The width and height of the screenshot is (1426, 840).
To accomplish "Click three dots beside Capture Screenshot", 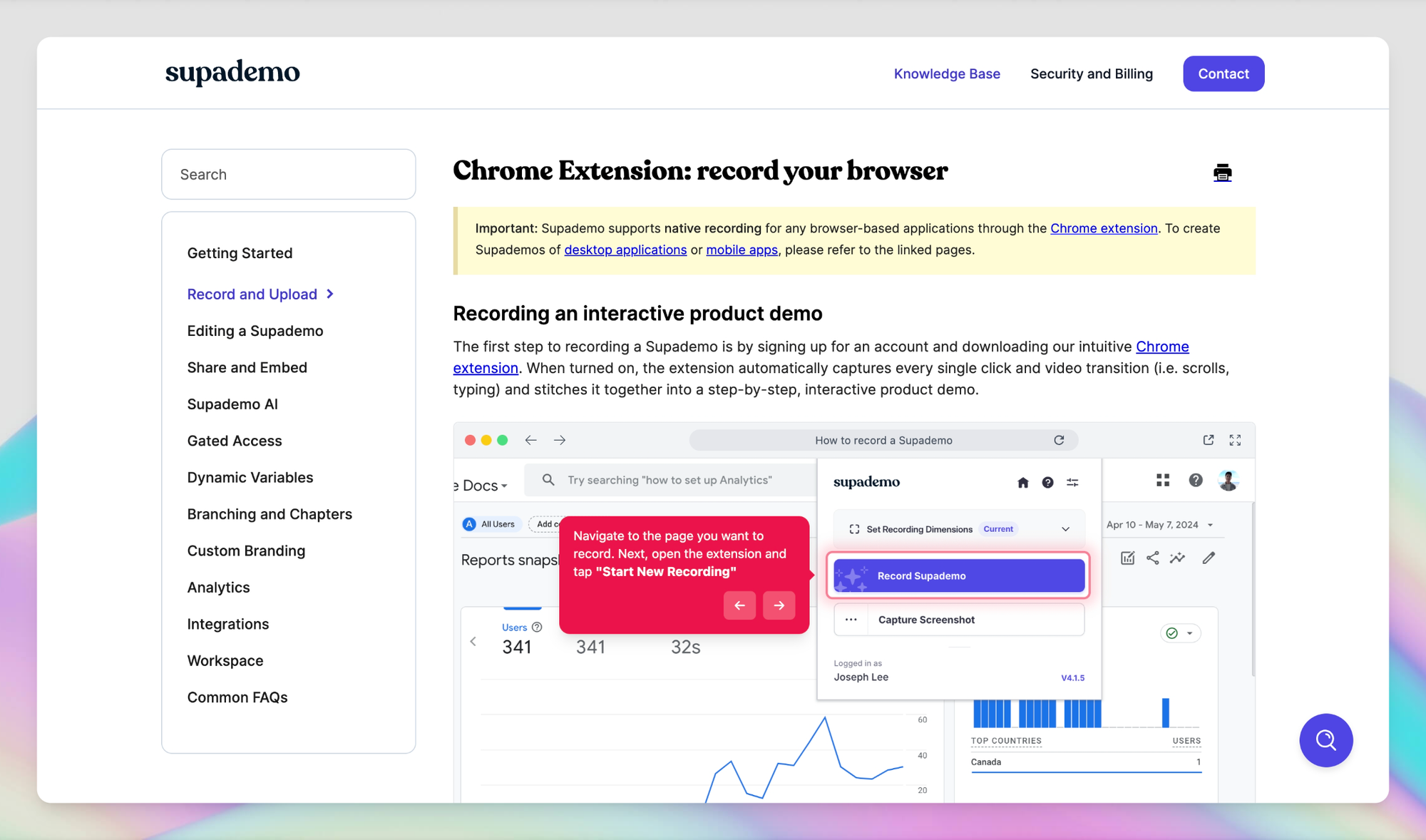I will 851,620.
